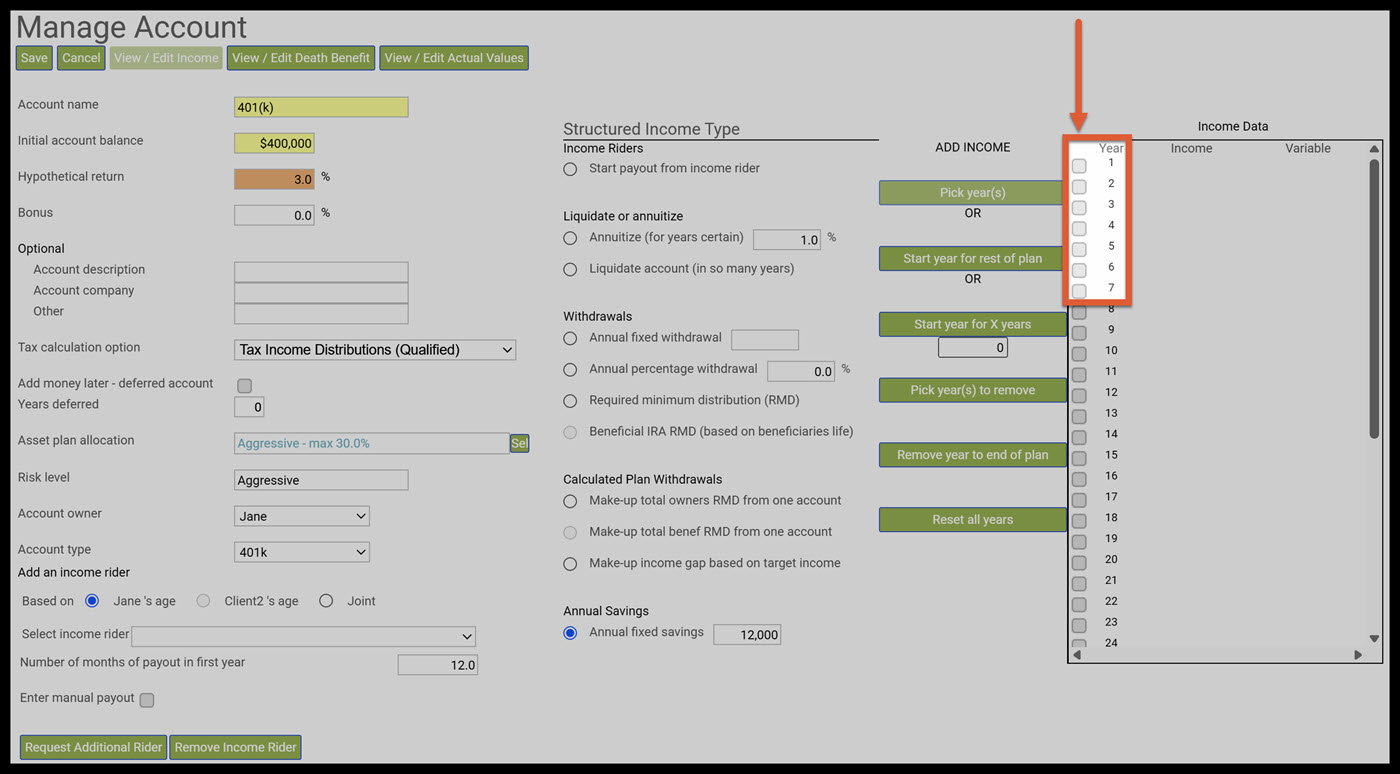Check the Year 15 checkbox
Viewport: 1400px width, 774px height.
point(1079,458)
